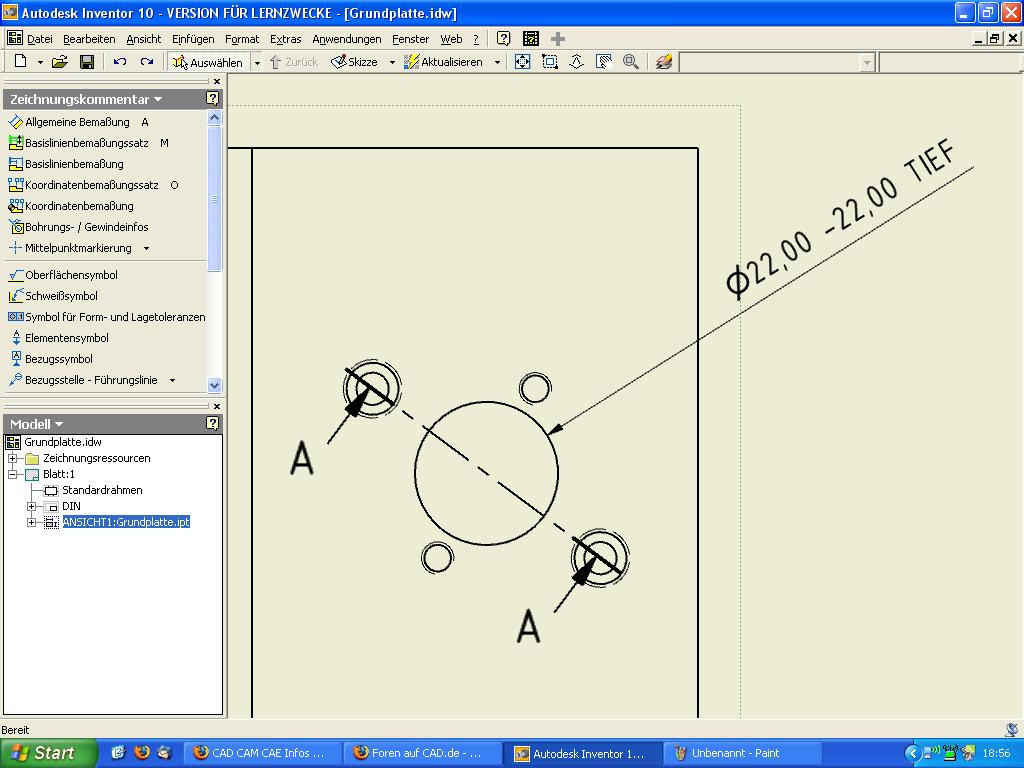The height and width of the screenshot is (768, 1024).
Task: Click the Save disk icon in toolbar
Action: 87,62
